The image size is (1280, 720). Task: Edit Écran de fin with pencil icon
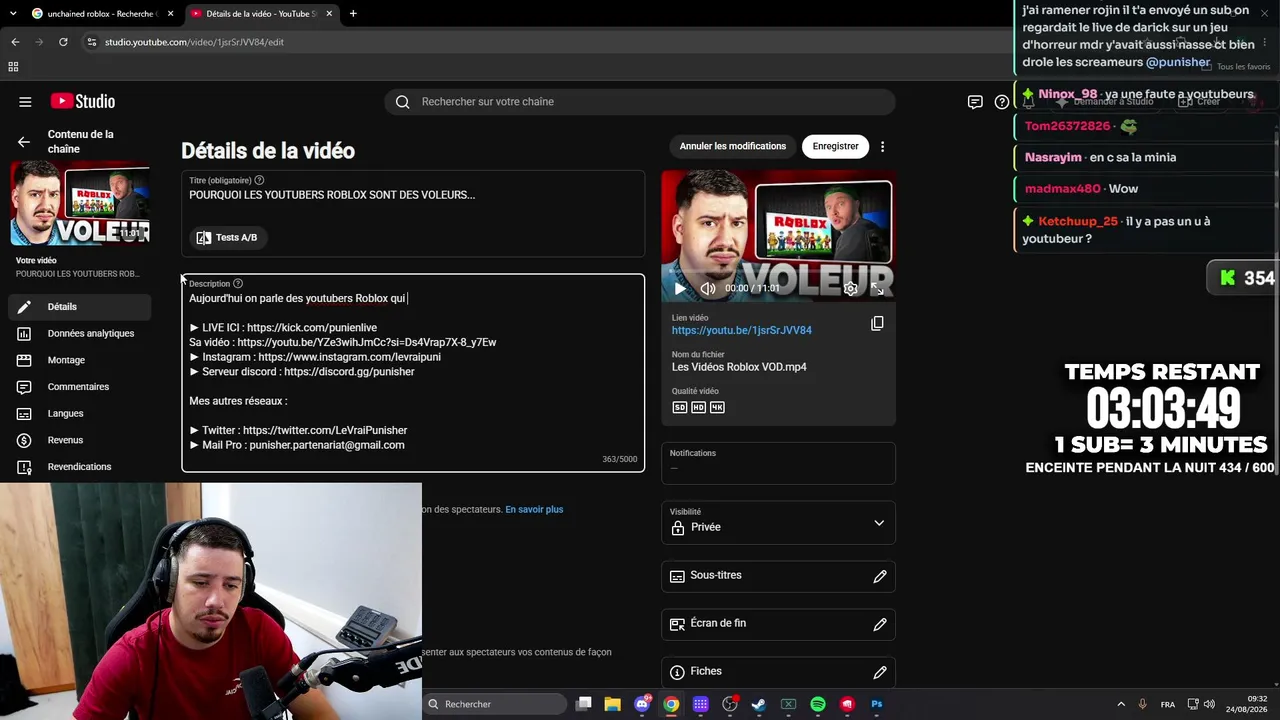(880, 624)
